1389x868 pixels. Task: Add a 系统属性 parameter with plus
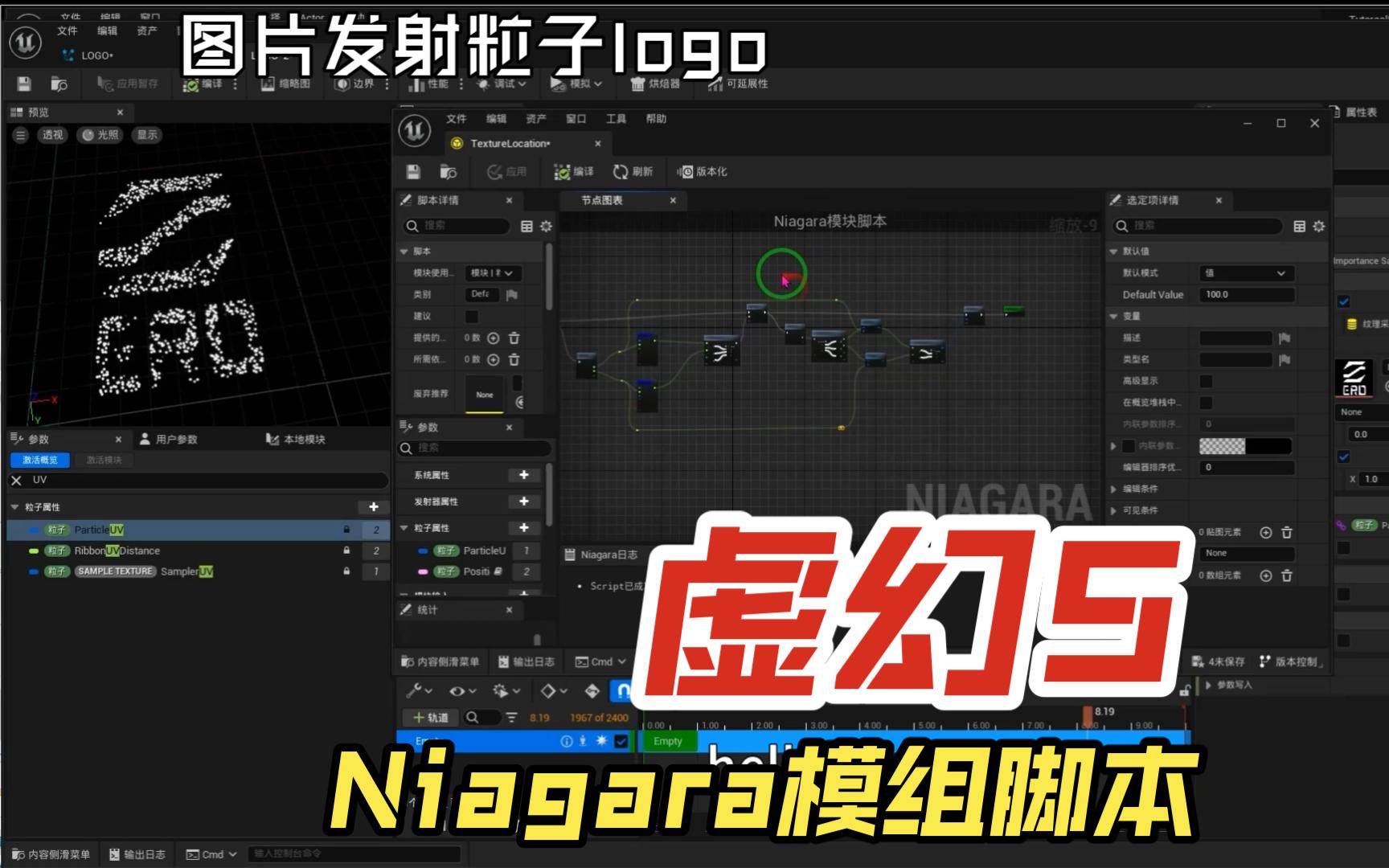524,475
